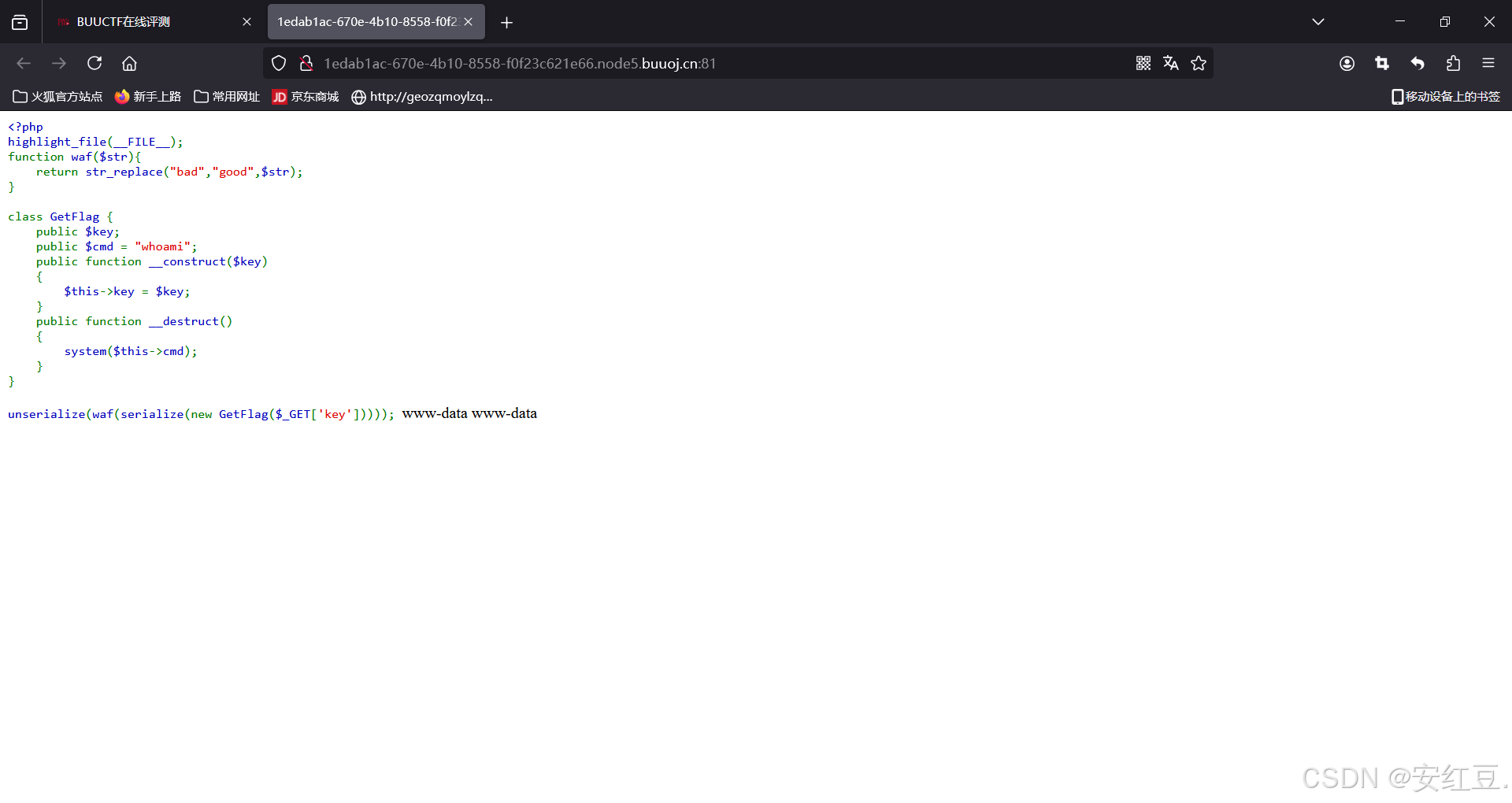This screenshot has height=803, width=1512.
Task: Open the Firefox home page
Action: coord(130,63)
